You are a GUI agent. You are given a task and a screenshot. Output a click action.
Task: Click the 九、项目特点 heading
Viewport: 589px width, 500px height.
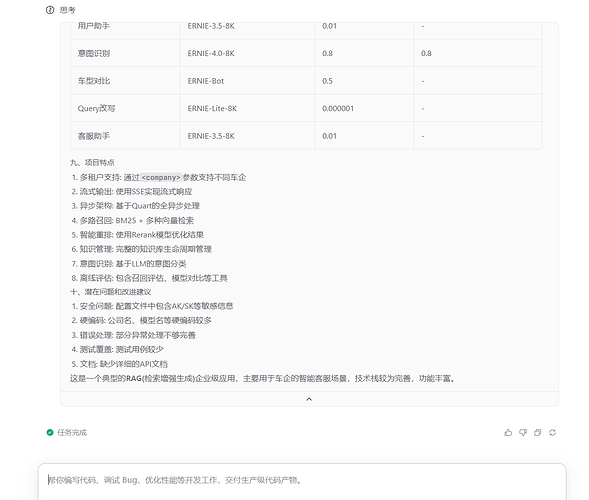pyautogui.click(x=92, y=163)
